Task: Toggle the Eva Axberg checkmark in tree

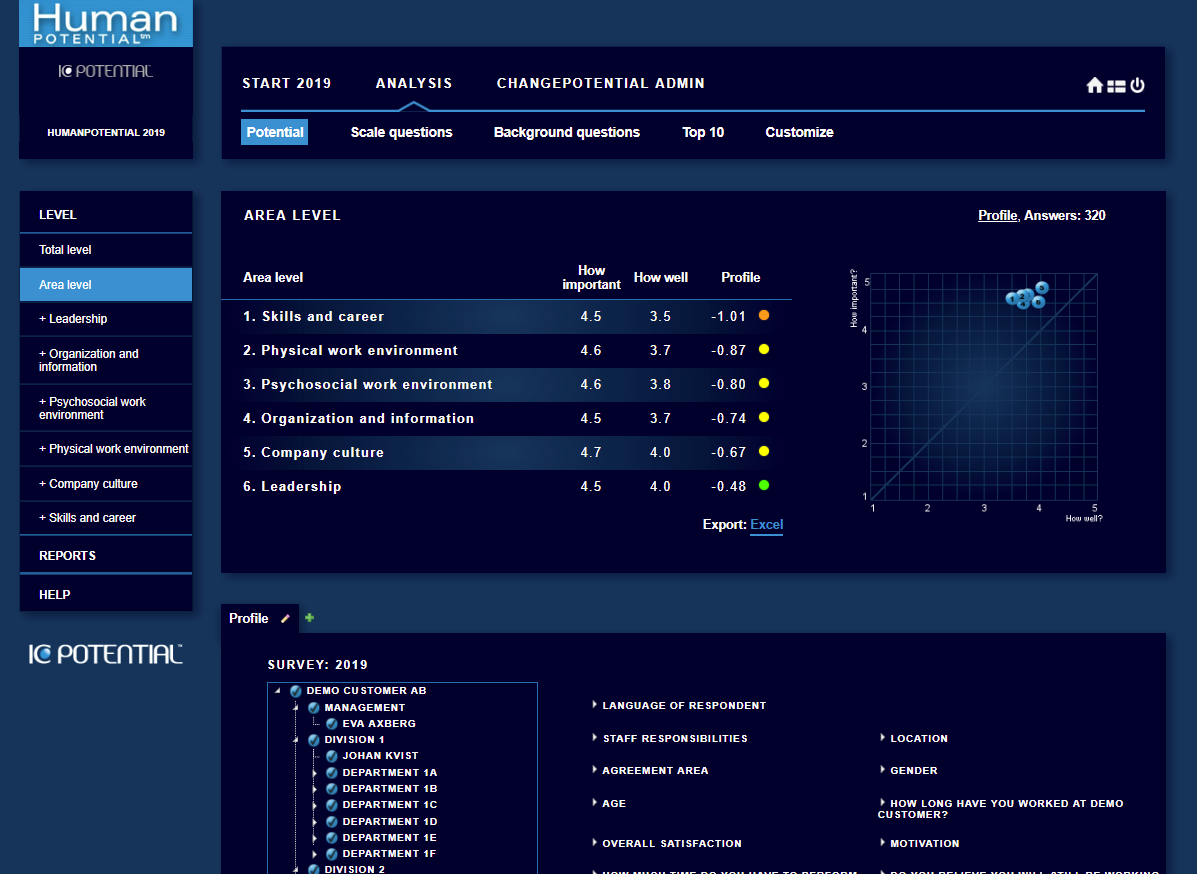Action: [x=332, y=723]
